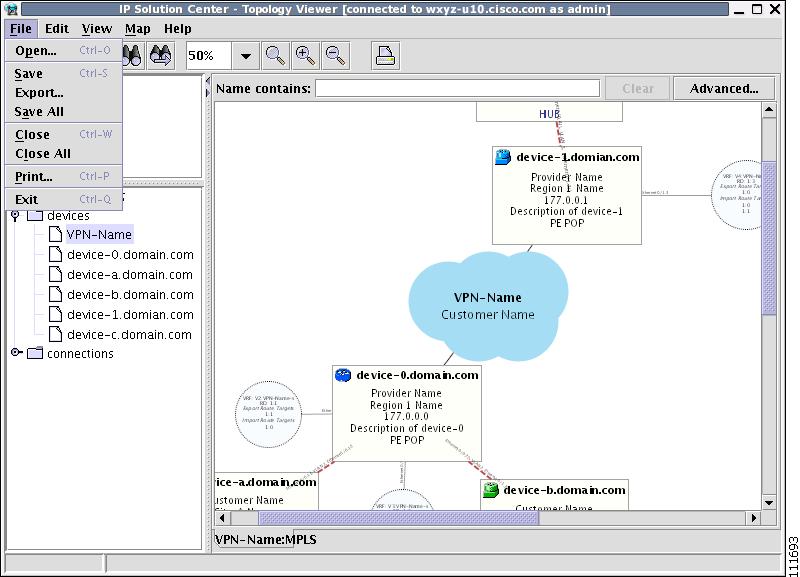Select Close in the File menu

click(63, 135)
